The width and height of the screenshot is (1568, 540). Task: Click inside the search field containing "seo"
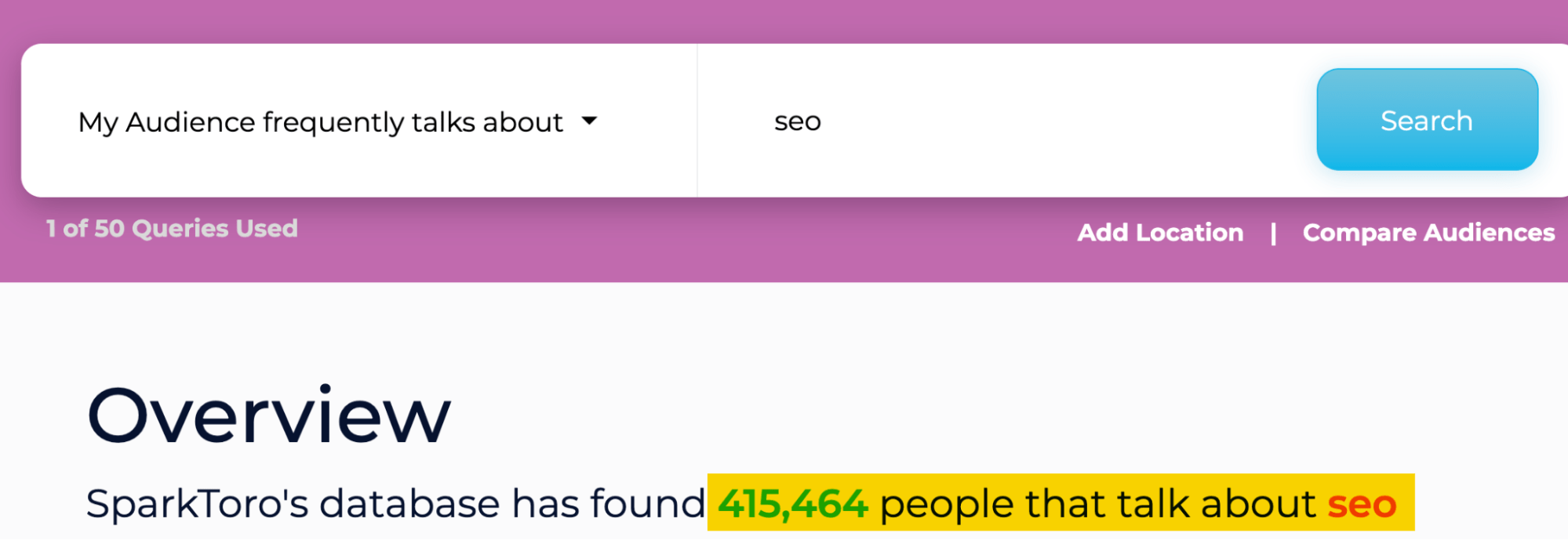point(902,121)
